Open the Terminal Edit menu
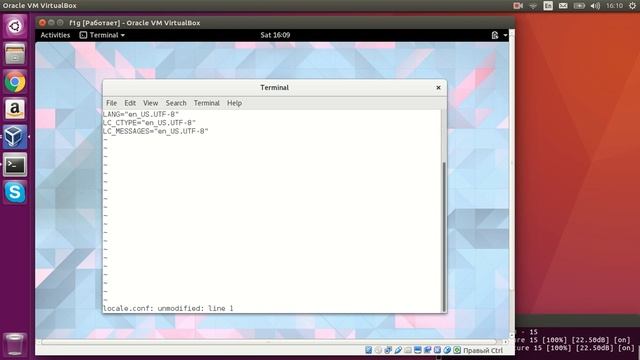Image resolution: width=640 pixels, height=360 pixels. 130,103
